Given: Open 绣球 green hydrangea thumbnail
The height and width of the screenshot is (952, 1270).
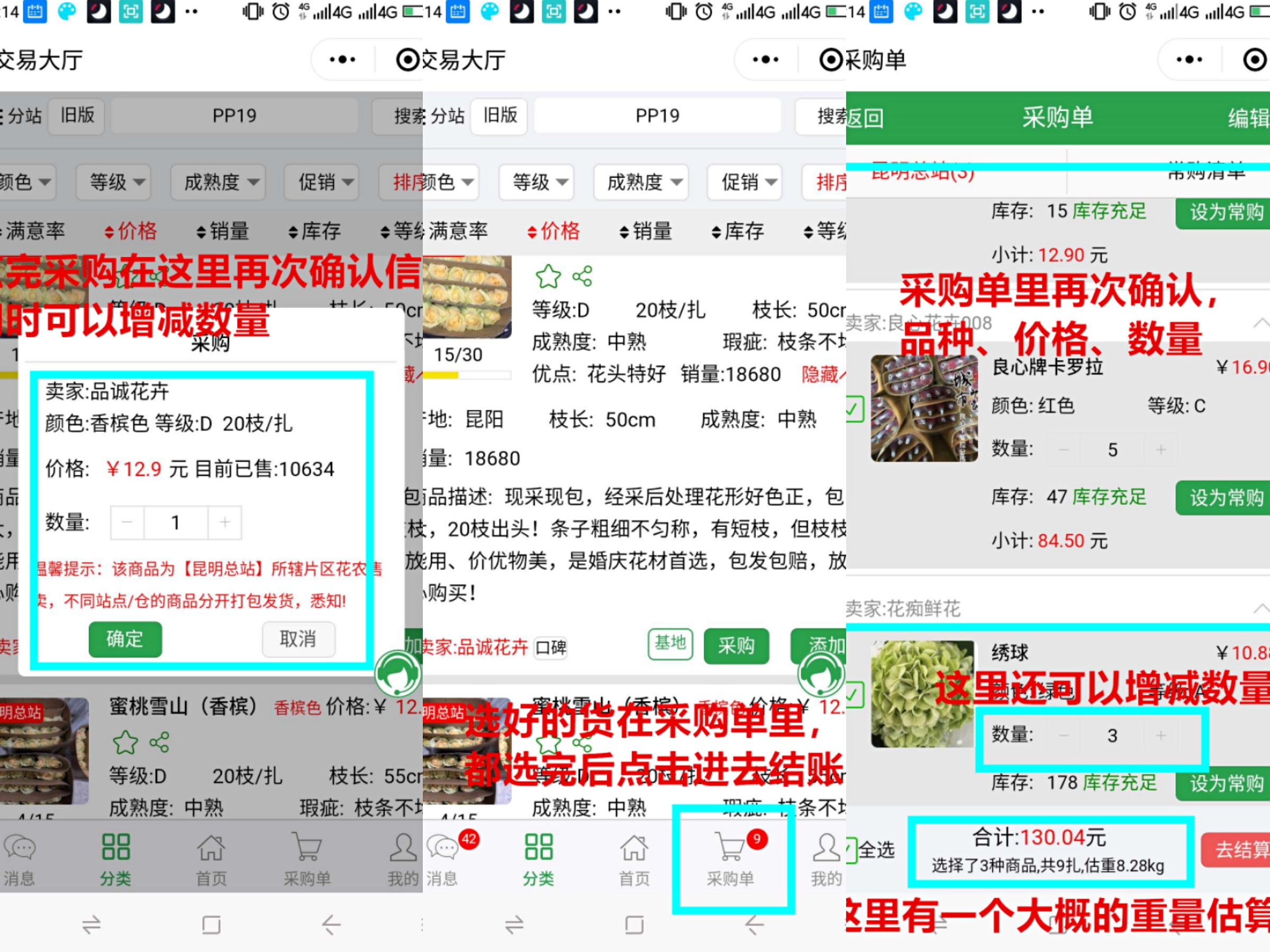Looking at the screenshot, I should 924,694.
